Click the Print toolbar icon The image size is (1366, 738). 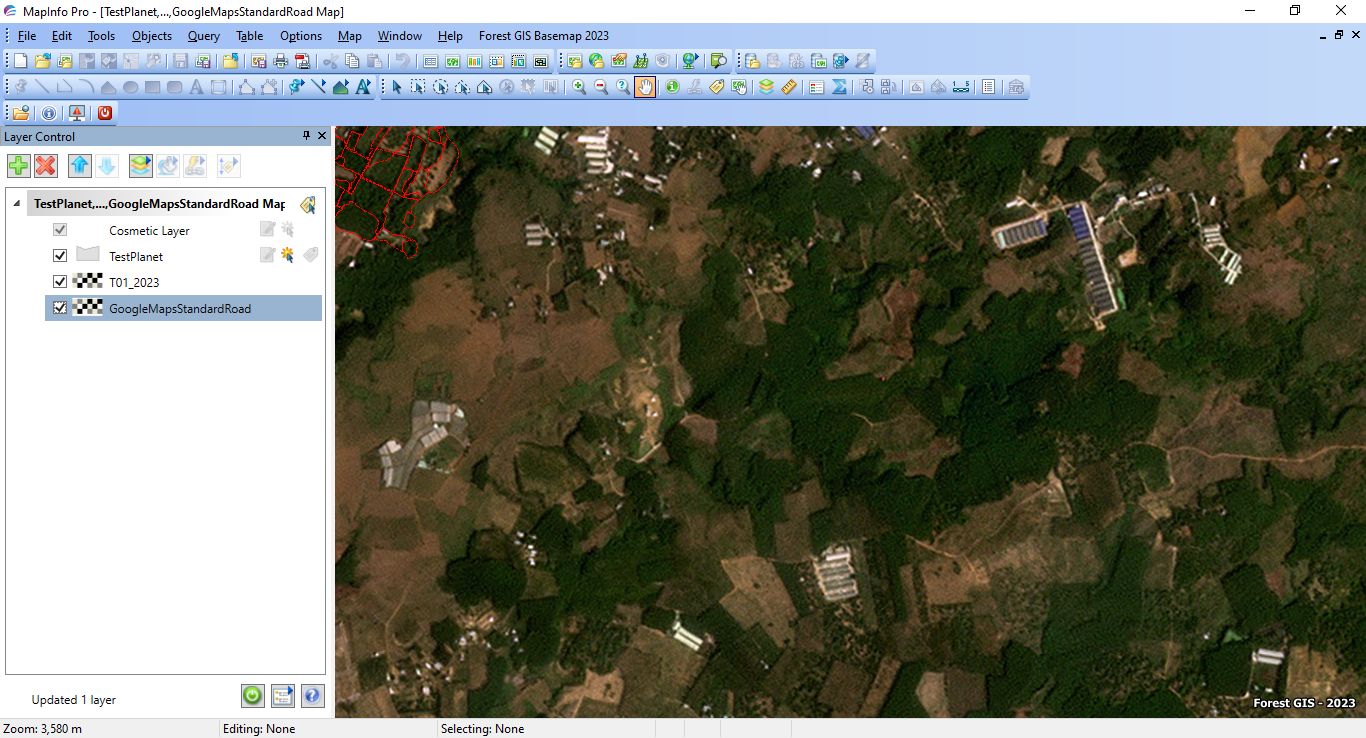point(280,61)
